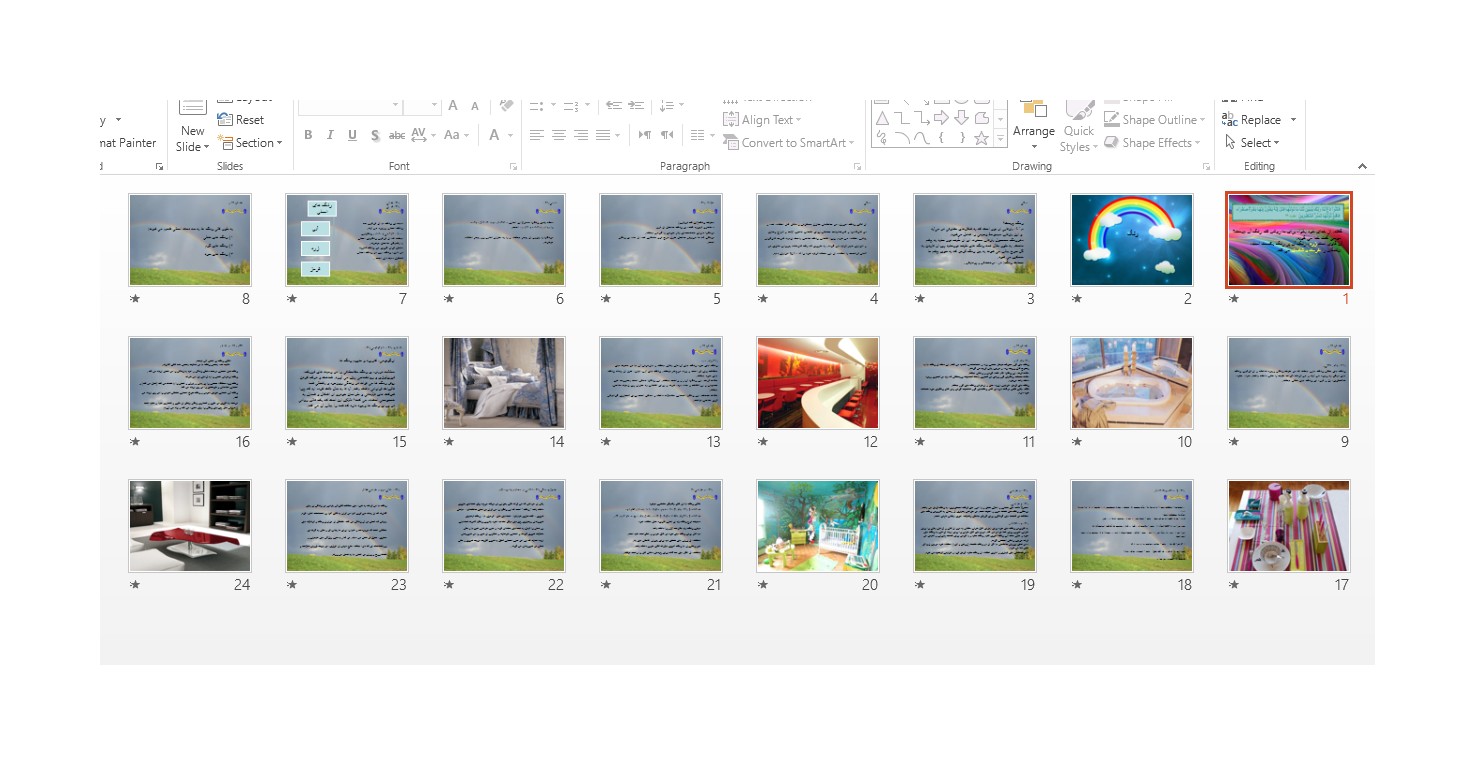Open Character Spacing options
This screenshot has height=765, width=1475.
point(422,135)
